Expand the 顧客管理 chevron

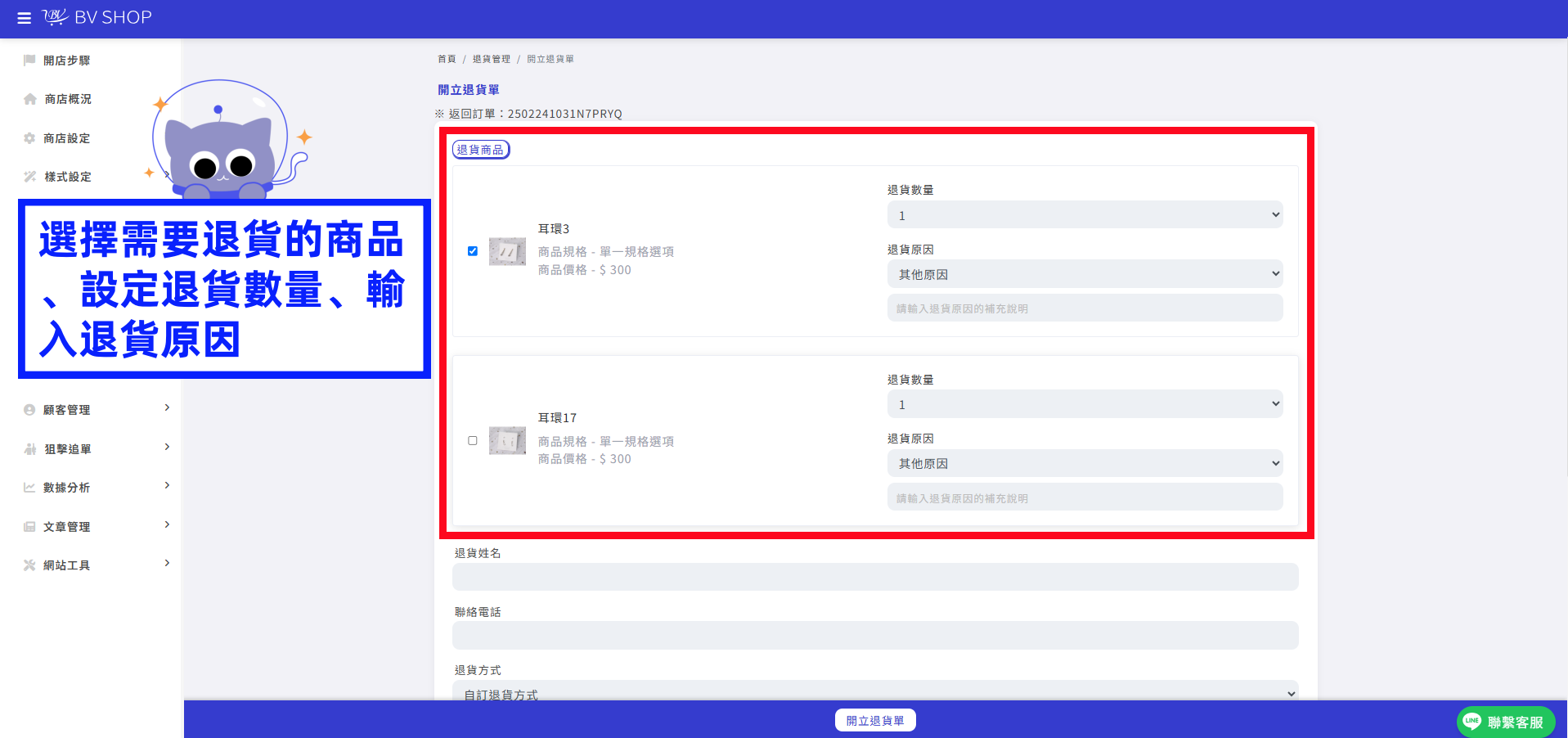(167, 407)
